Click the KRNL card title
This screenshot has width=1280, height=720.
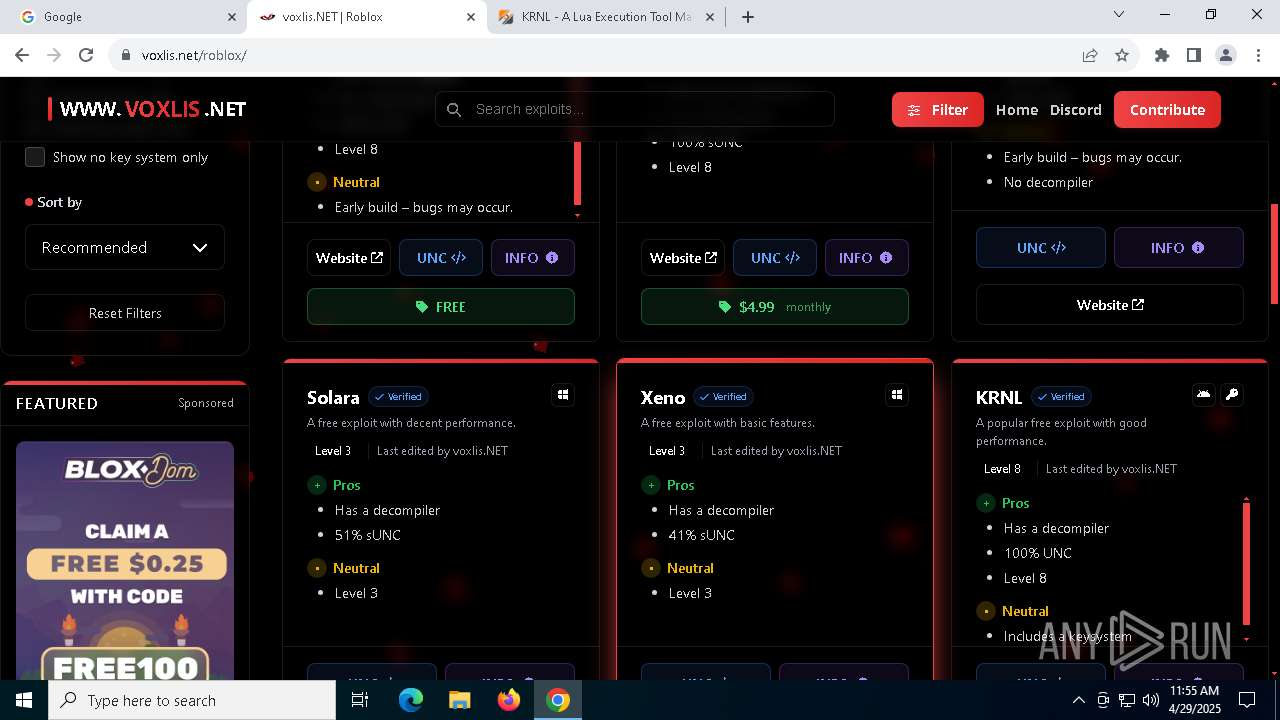(999, 398)
